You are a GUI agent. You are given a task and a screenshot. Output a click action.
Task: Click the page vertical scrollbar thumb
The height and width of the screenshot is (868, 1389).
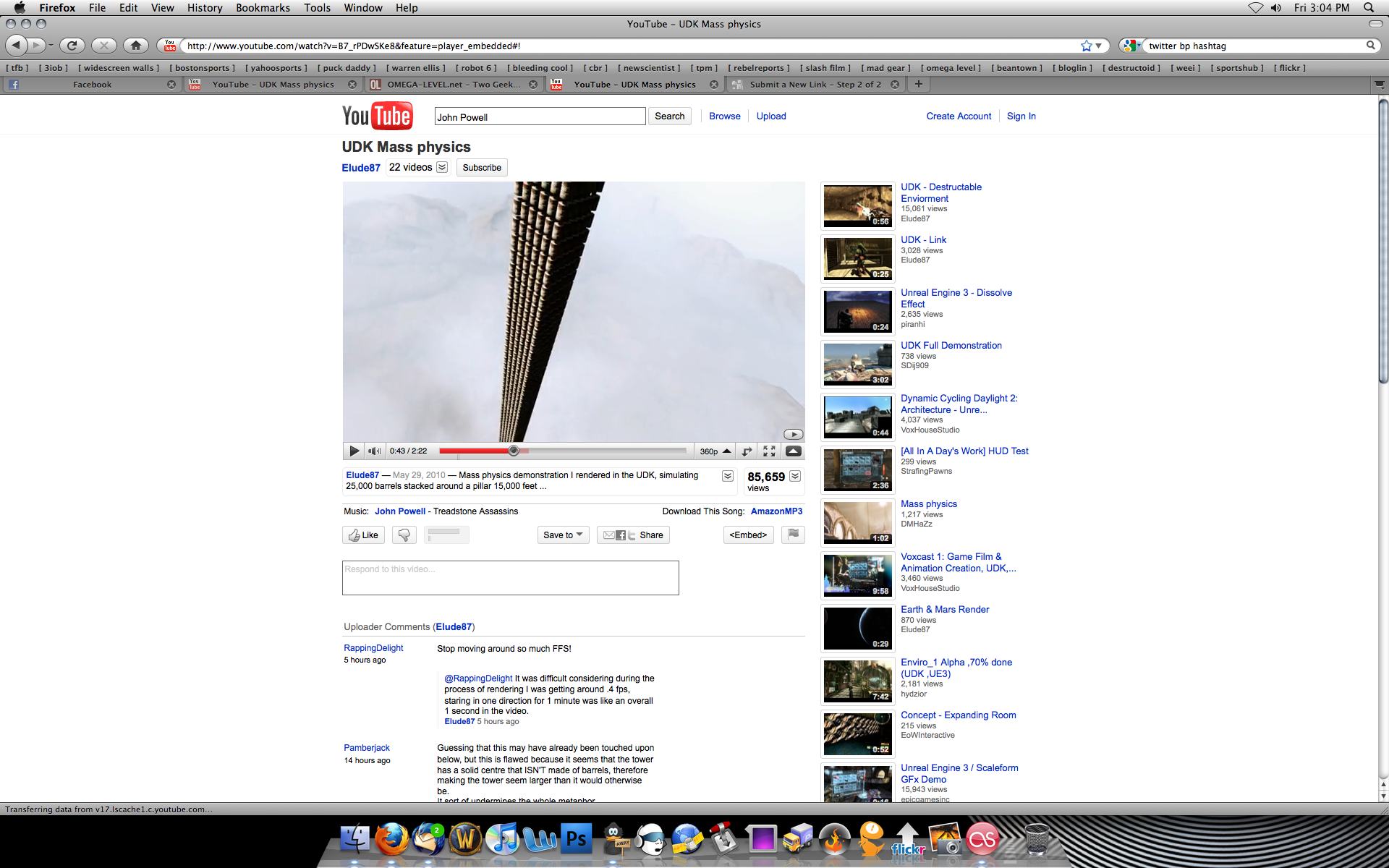(x=1383, y=240)
